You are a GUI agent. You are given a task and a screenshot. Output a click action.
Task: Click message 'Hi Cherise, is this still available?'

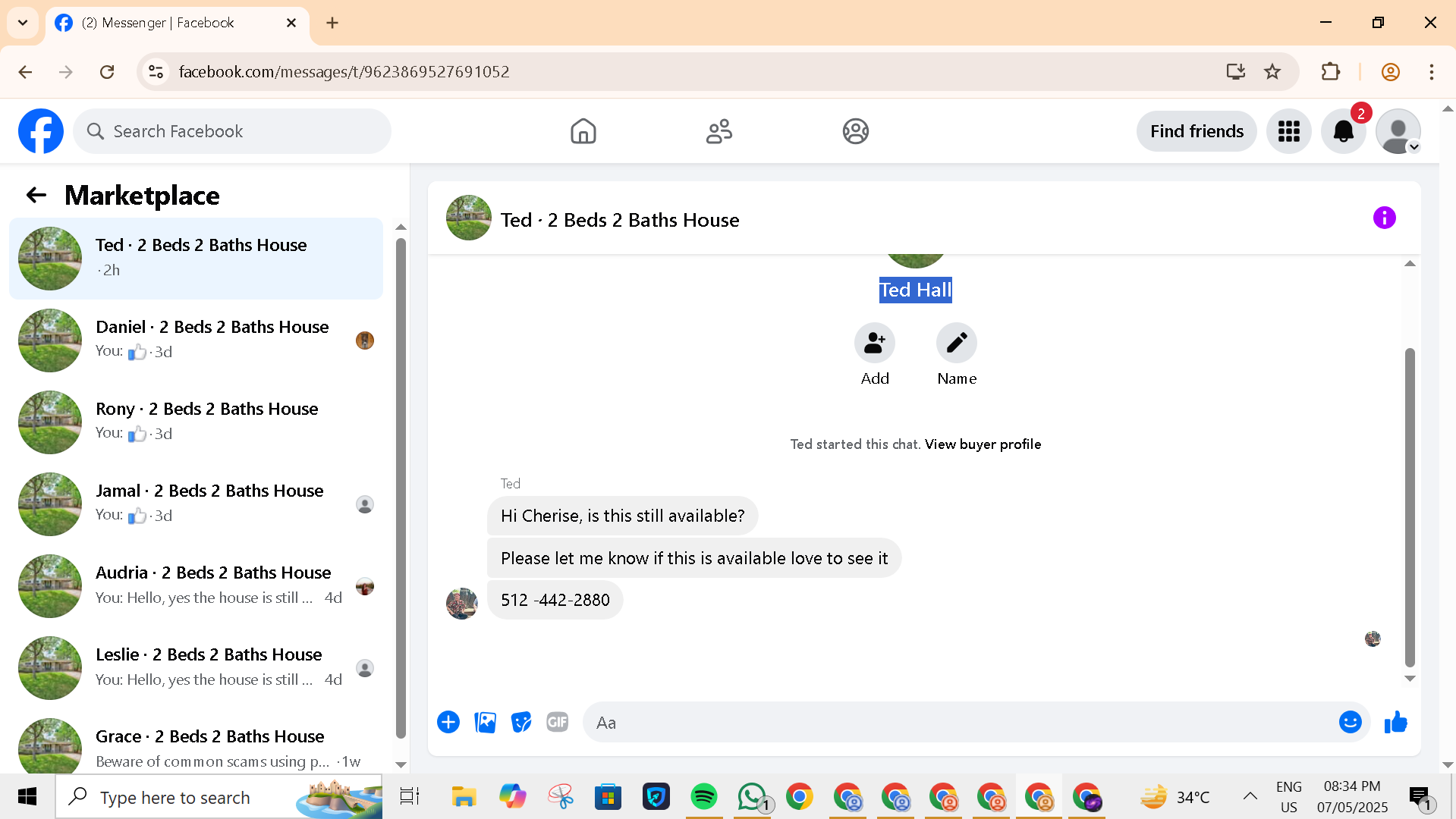[x=622, y=516]
